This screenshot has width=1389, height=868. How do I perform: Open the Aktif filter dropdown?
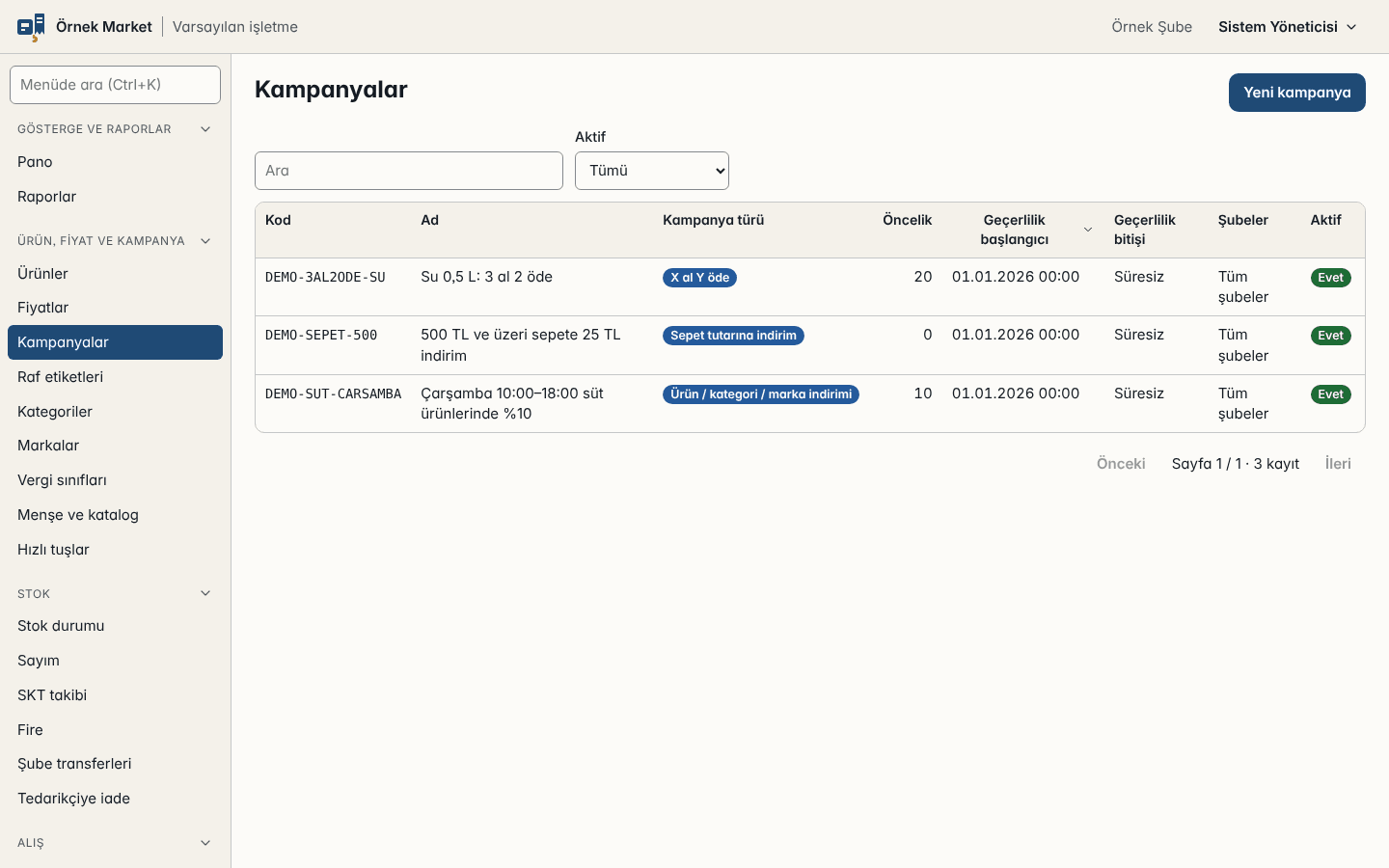point(652,171)
